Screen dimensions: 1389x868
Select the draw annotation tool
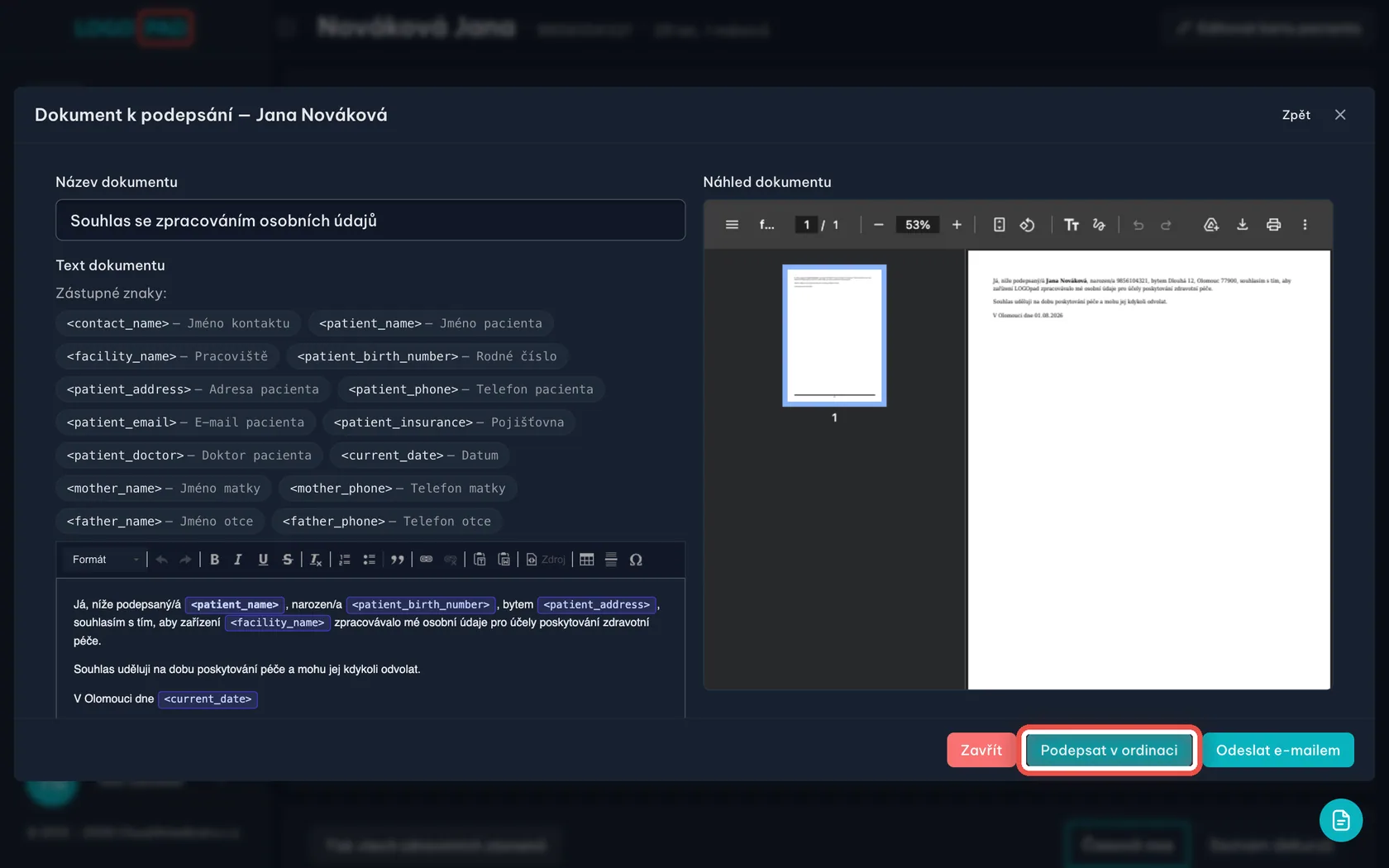(1099, 225)
